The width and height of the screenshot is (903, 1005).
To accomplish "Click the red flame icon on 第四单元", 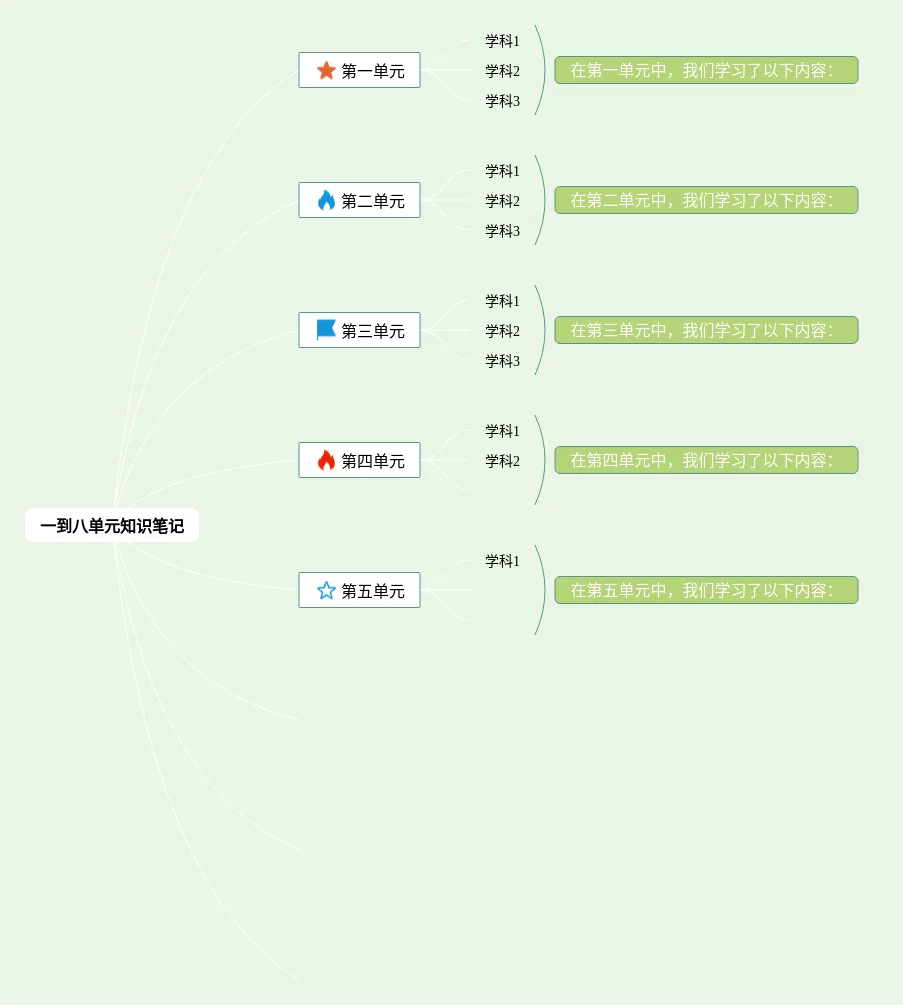I will point(326,460).
